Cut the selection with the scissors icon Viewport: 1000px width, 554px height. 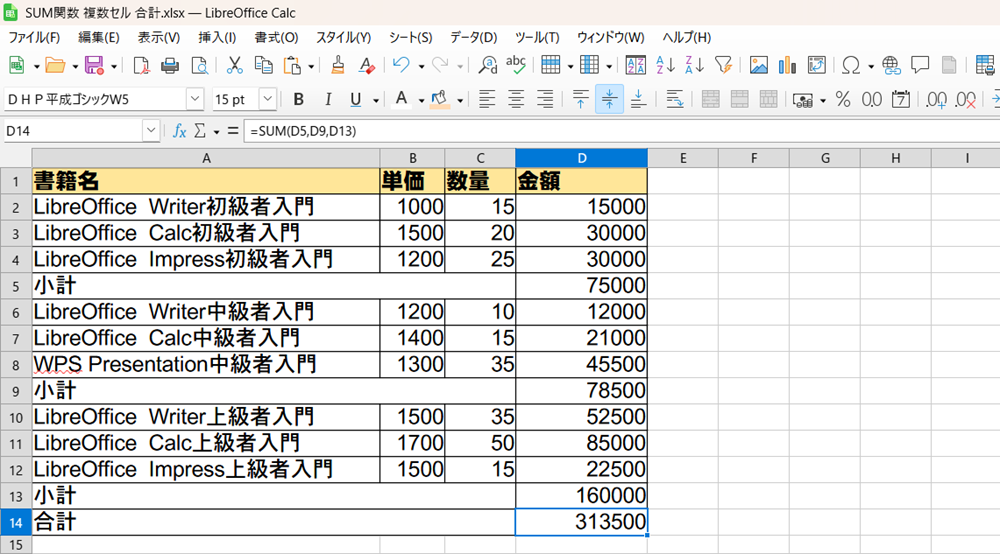coord(234,65)
